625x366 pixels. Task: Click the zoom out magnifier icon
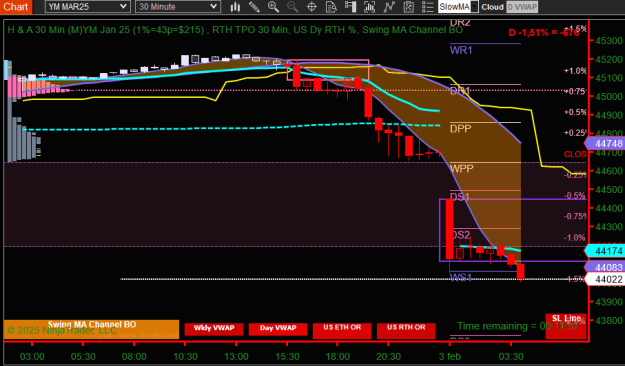pyautogui.click(x=293, y=7)
